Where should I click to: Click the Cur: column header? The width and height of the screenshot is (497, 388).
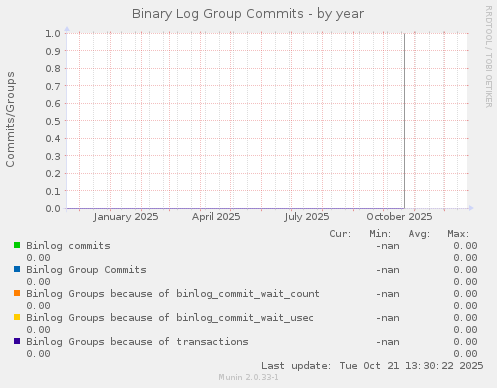coord(340,234)
